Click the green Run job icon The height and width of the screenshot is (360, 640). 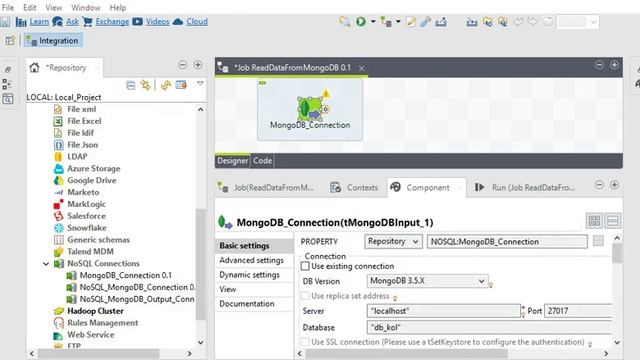[x=360, y=21]
